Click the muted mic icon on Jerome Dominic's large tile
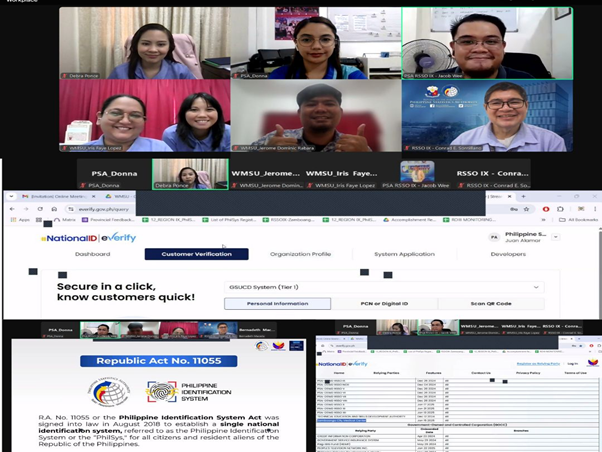The width and height of the screenshot is (602, 452). click(x=236, y=148)
